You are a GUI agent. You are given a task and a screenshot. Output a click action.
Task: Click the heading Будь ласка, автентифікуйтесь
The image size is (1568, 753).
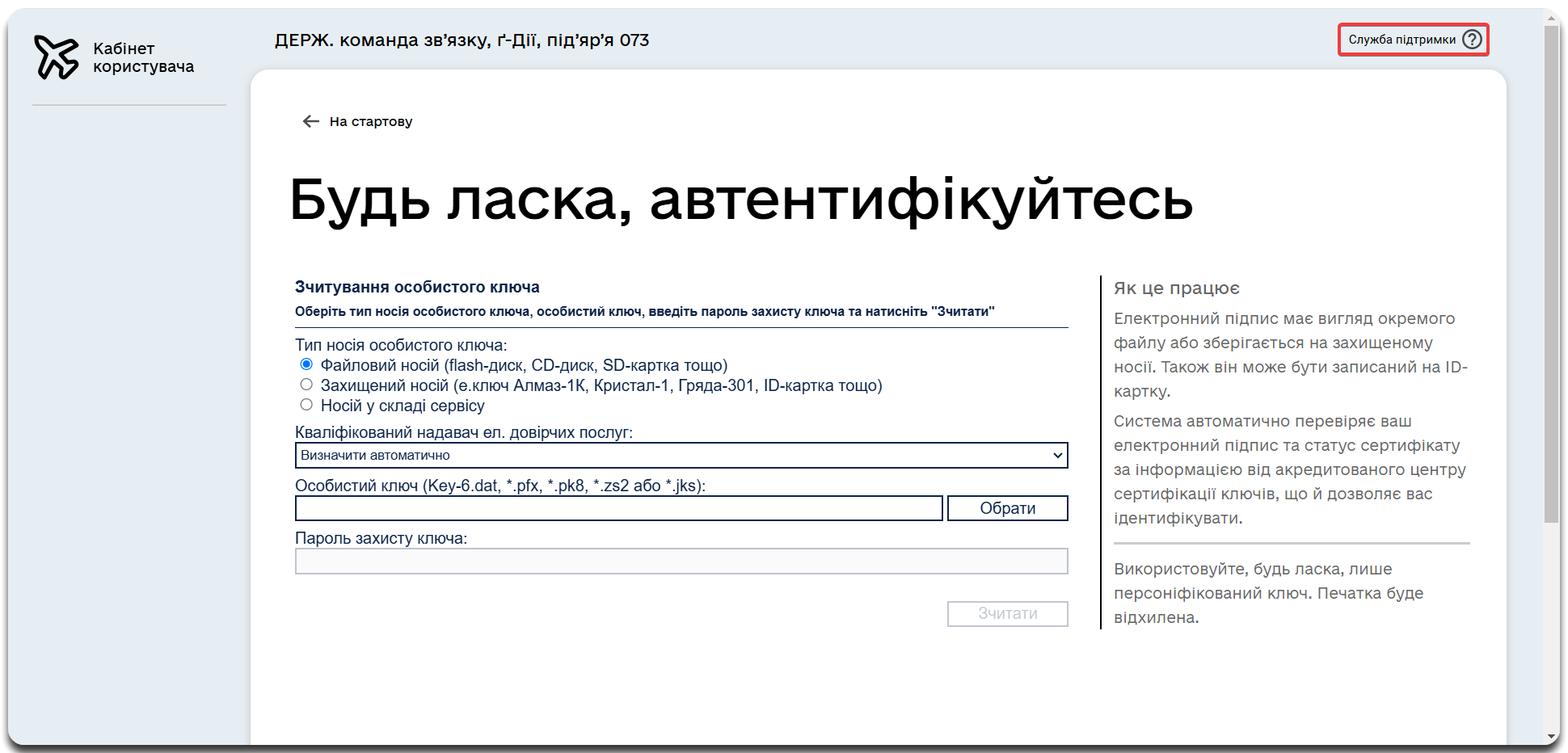[741, 200]
